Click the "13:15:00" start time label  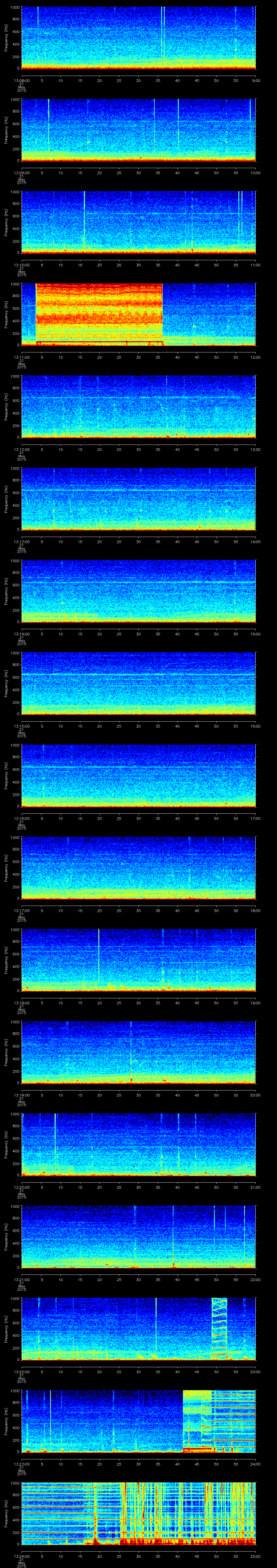(x=21, y=726)
